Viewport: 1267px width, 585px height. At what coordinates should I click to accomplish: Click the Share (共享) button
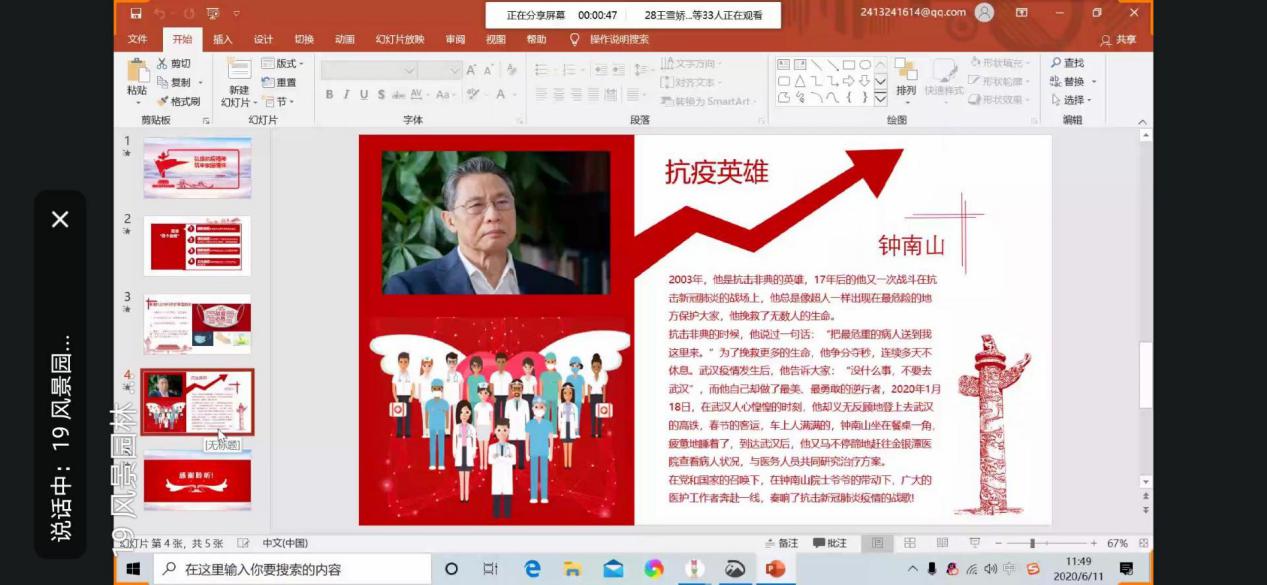[x=1119, y=40]
